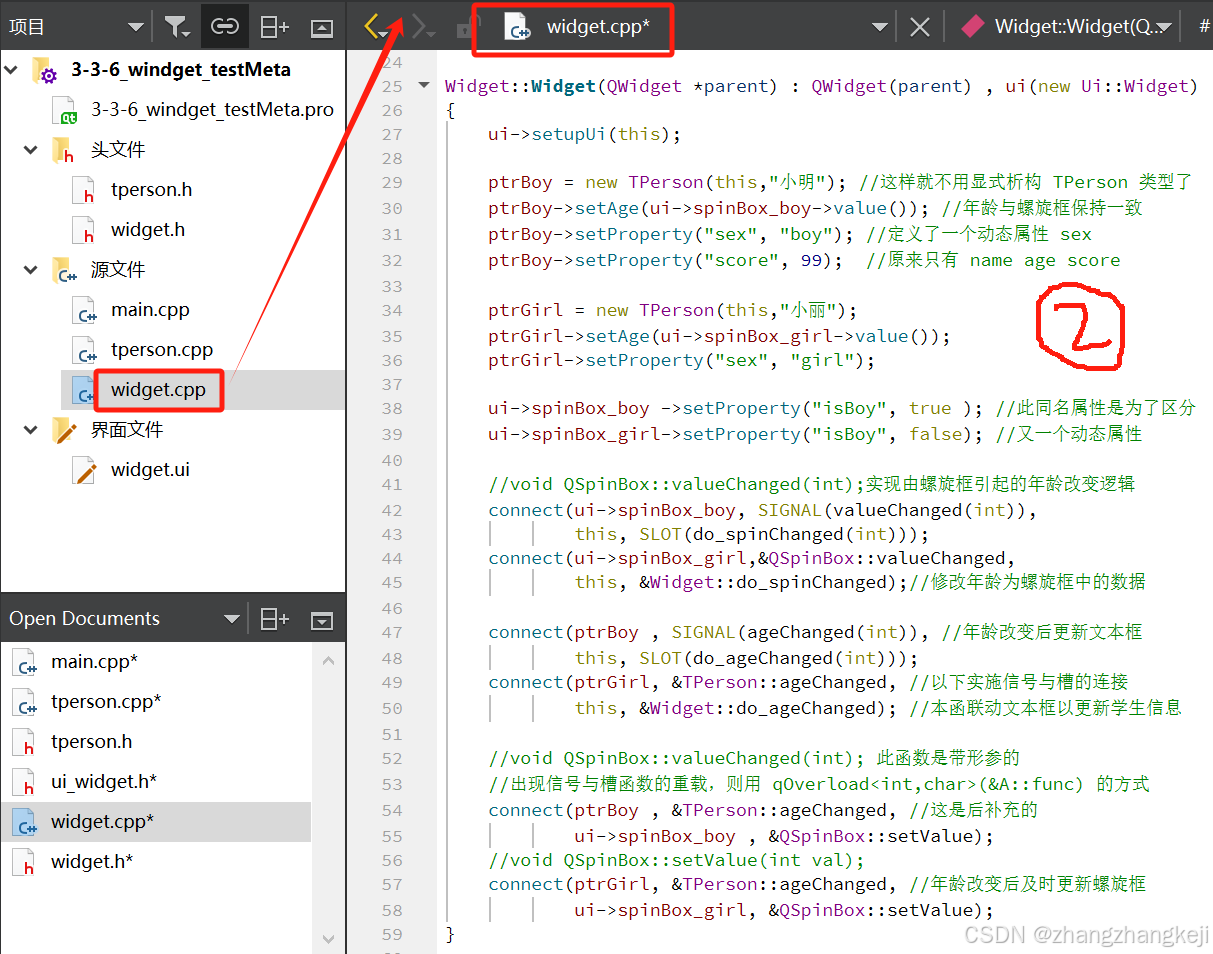
Task: Switch to tperson.cpp* in Open Documents
Action: click(106, 702)
